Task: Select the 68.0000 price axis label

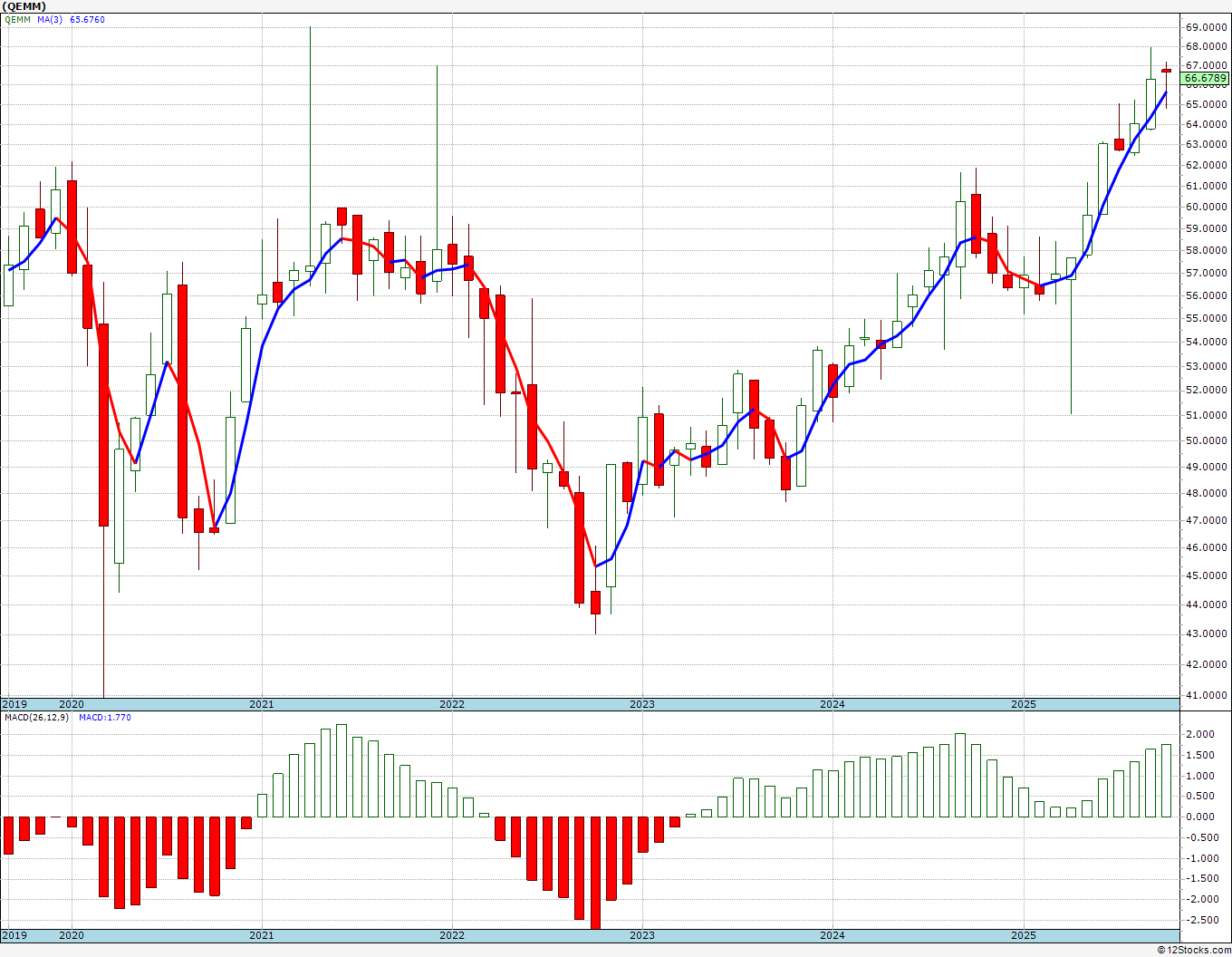Action: pos(1206,46)
